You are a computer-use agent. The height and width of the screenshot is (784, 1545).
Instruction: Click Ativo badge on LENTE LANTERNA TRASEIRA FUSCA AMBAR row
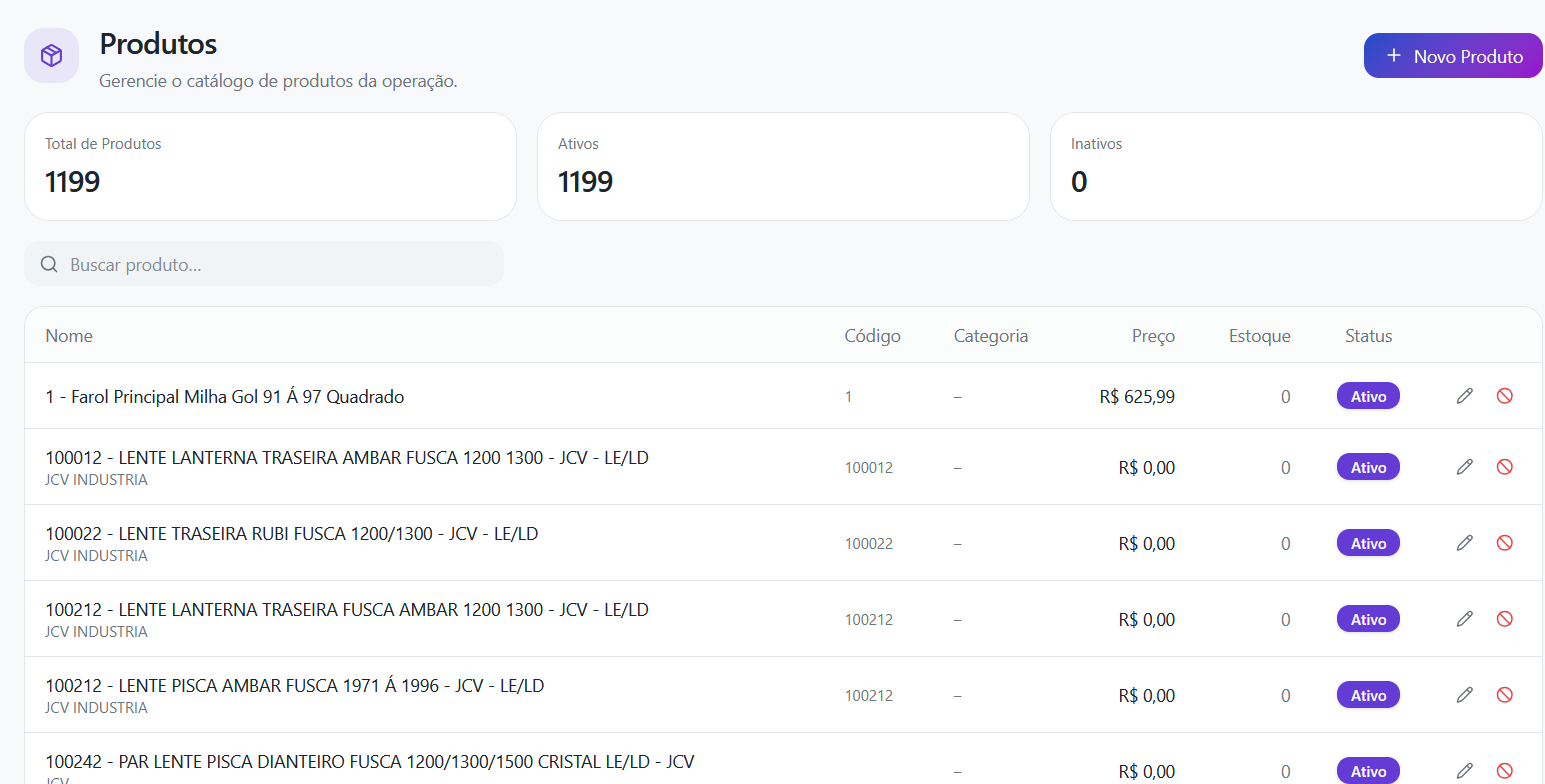click(x=1368, y=619)
